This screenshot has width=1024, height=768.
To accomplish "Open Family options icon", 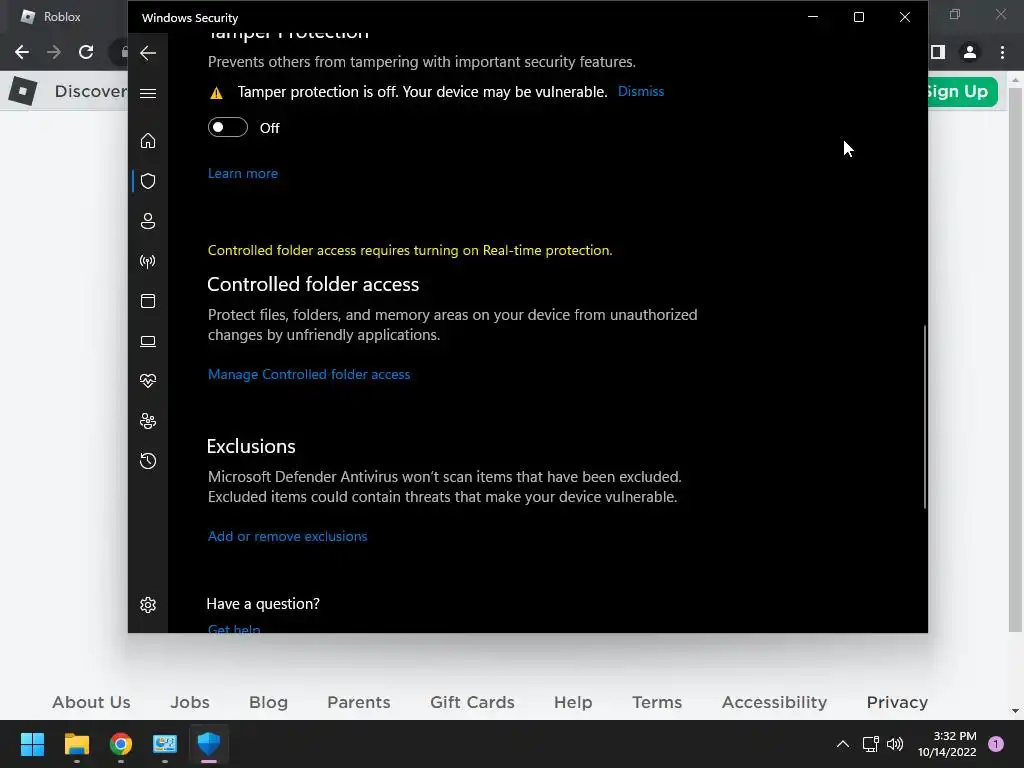I will pyautogui.click(x=148, y=421).
